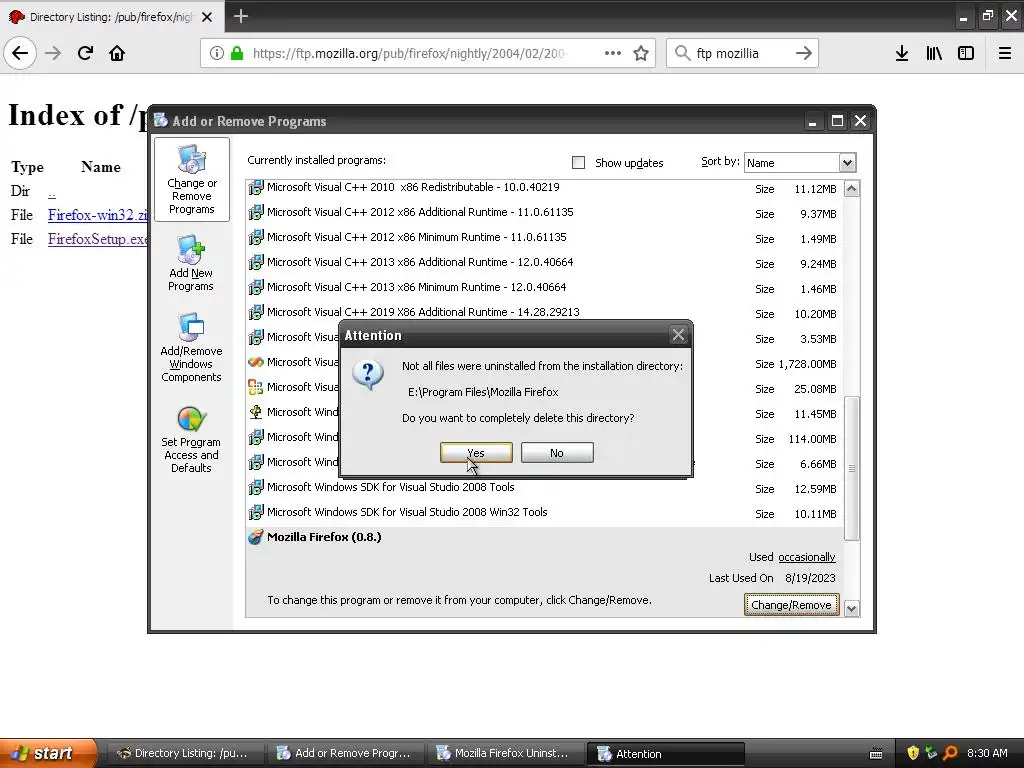Open Add New Programs sidebar icon
Viewport: 1024px width, 768px height.
coord(191,263)
